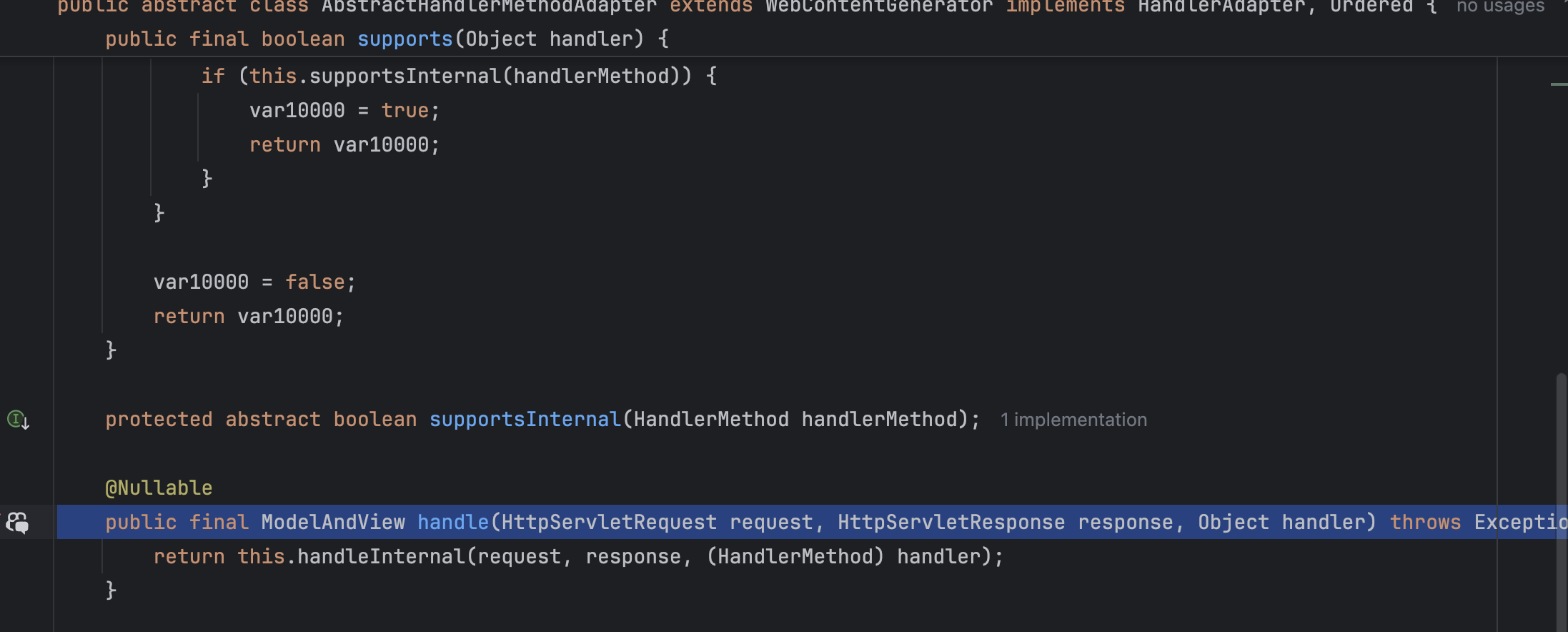The height and width of the screenshot is (632, 1568).
Task: Click the handle method name
Action: click(453, 523)
